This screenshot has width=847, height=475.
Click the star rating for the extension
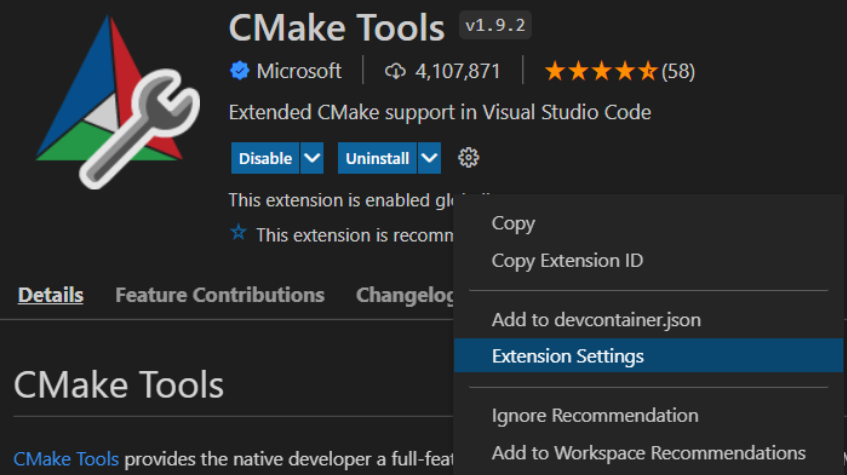click(x=601, y=71)
